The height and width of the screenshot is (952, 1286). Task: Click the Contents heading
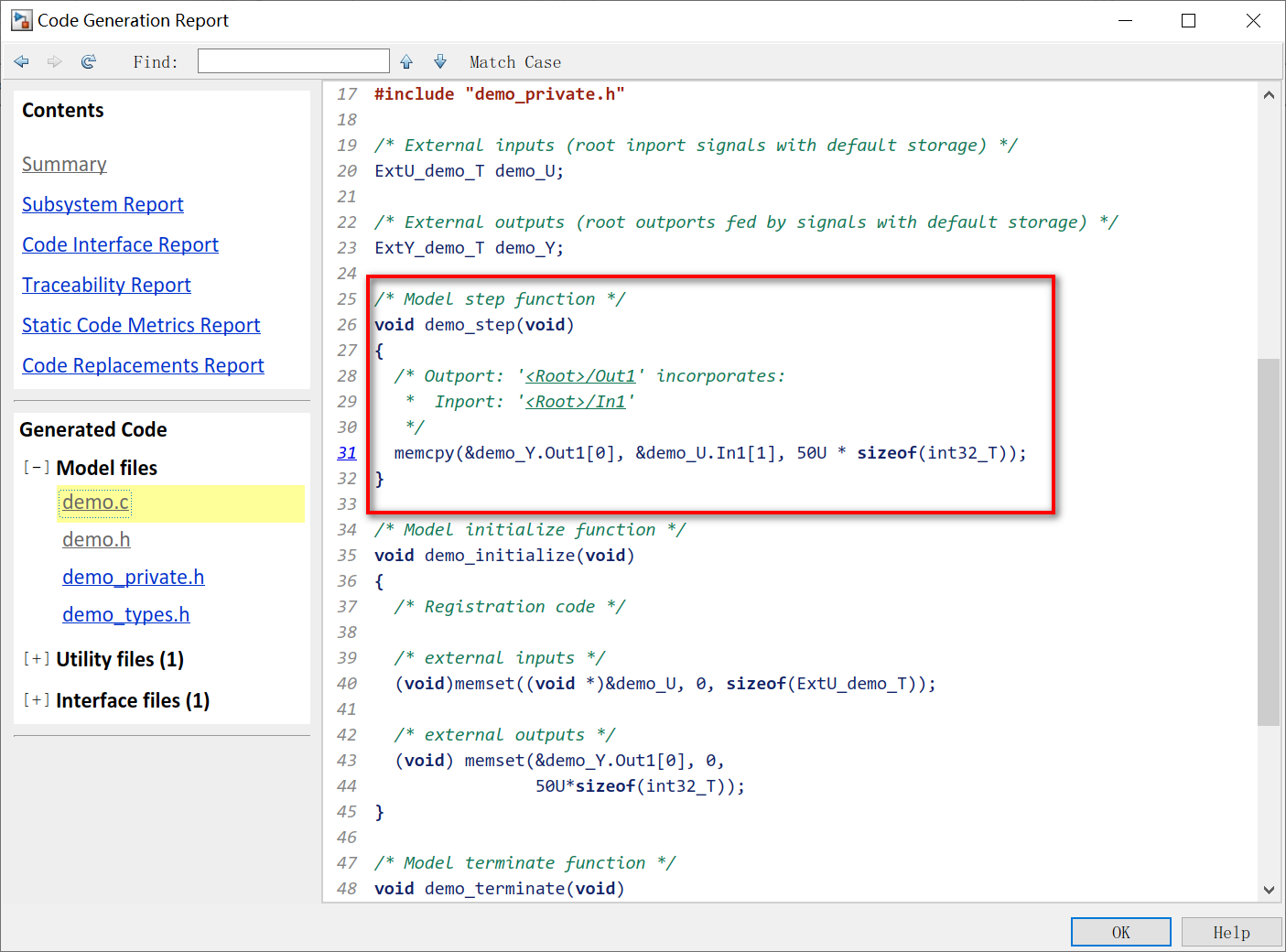(63, 111)
